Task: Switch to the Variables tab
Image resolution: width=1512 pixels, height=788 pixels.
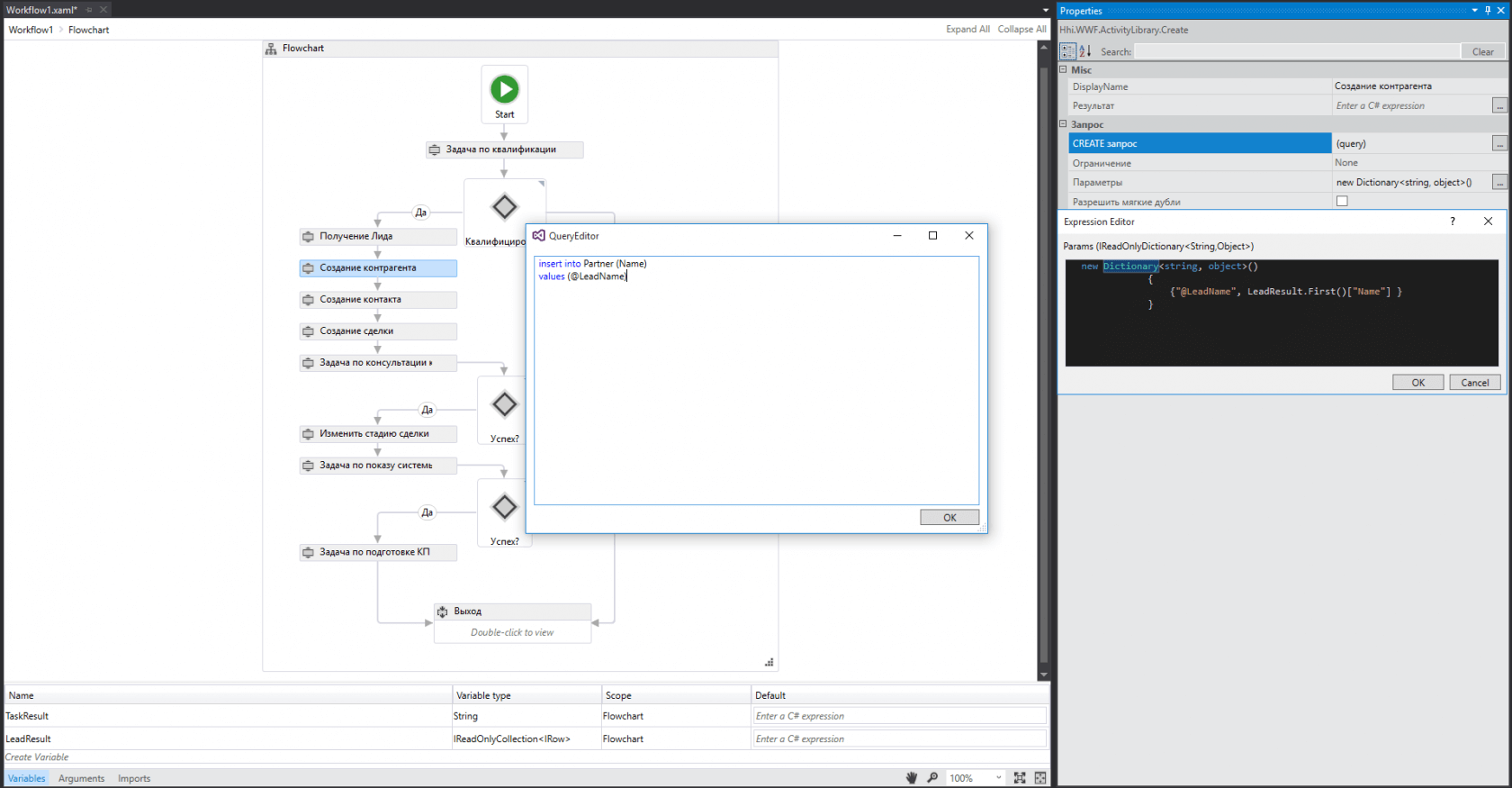Action: pos(26,778)
